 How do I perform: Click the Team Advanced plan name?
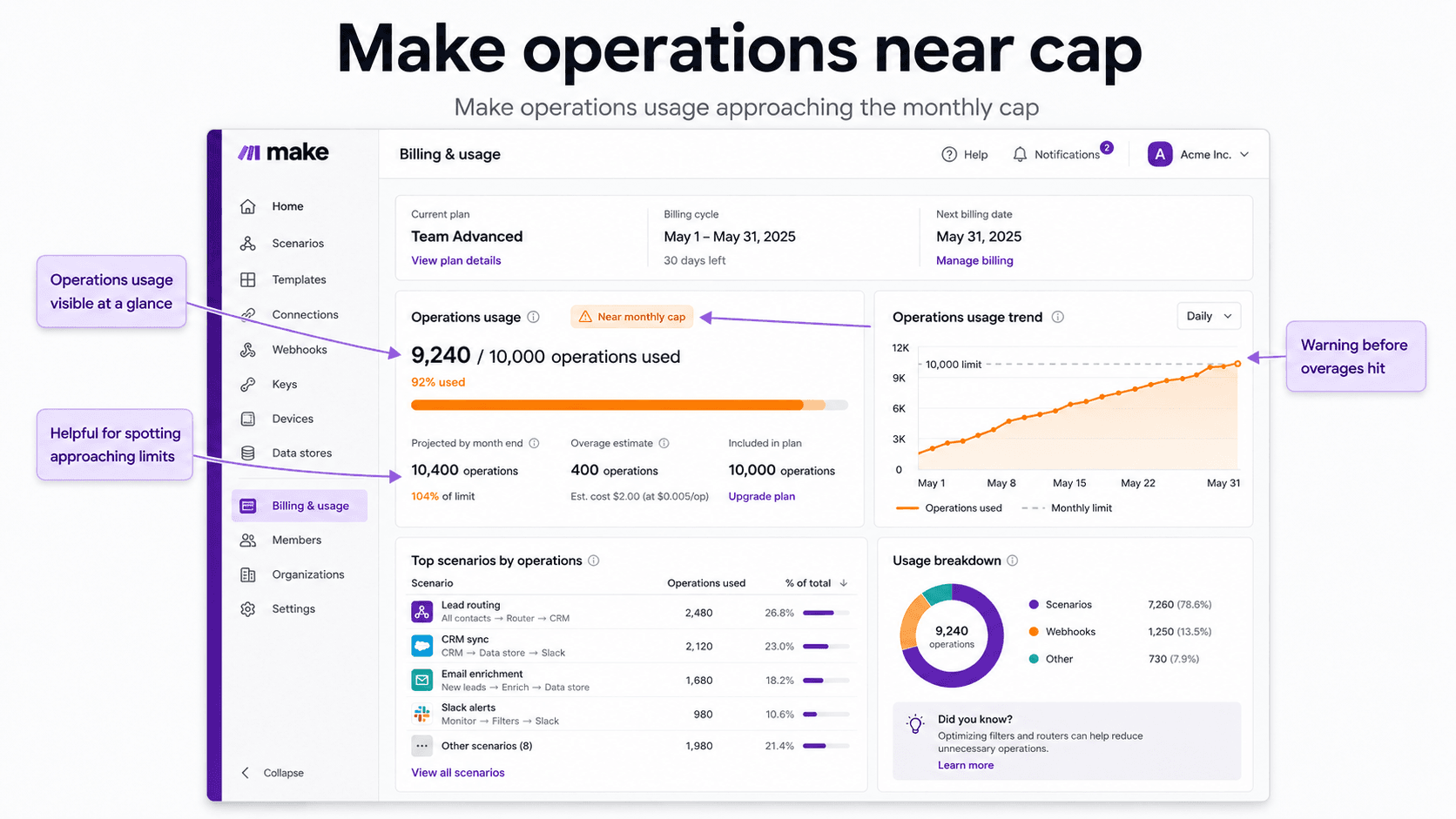click(x=467, y=237)
